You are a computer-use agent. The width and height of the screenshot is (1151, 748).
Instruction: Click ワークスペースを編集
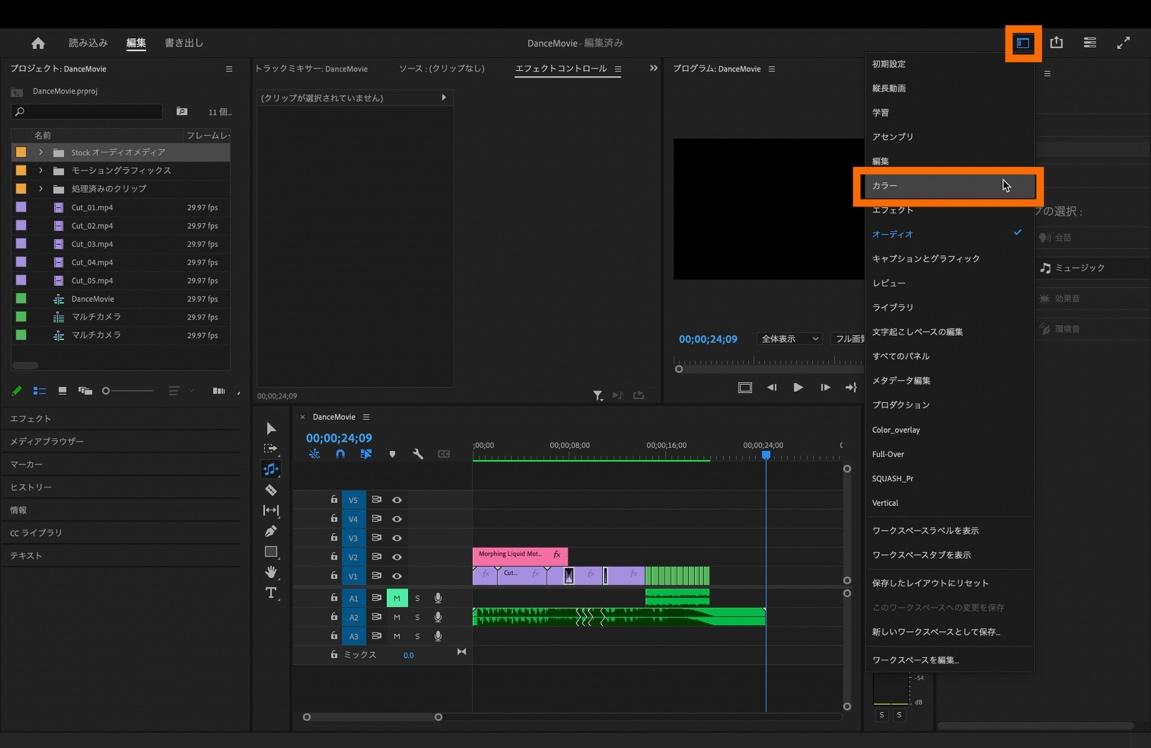949,660
